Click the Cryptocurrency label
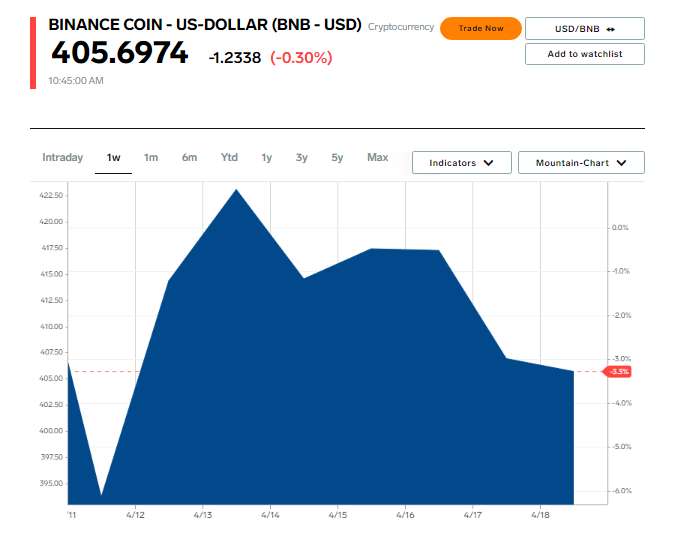The width and height of the screenshot is (677, 542). click(x=401, y=27)
